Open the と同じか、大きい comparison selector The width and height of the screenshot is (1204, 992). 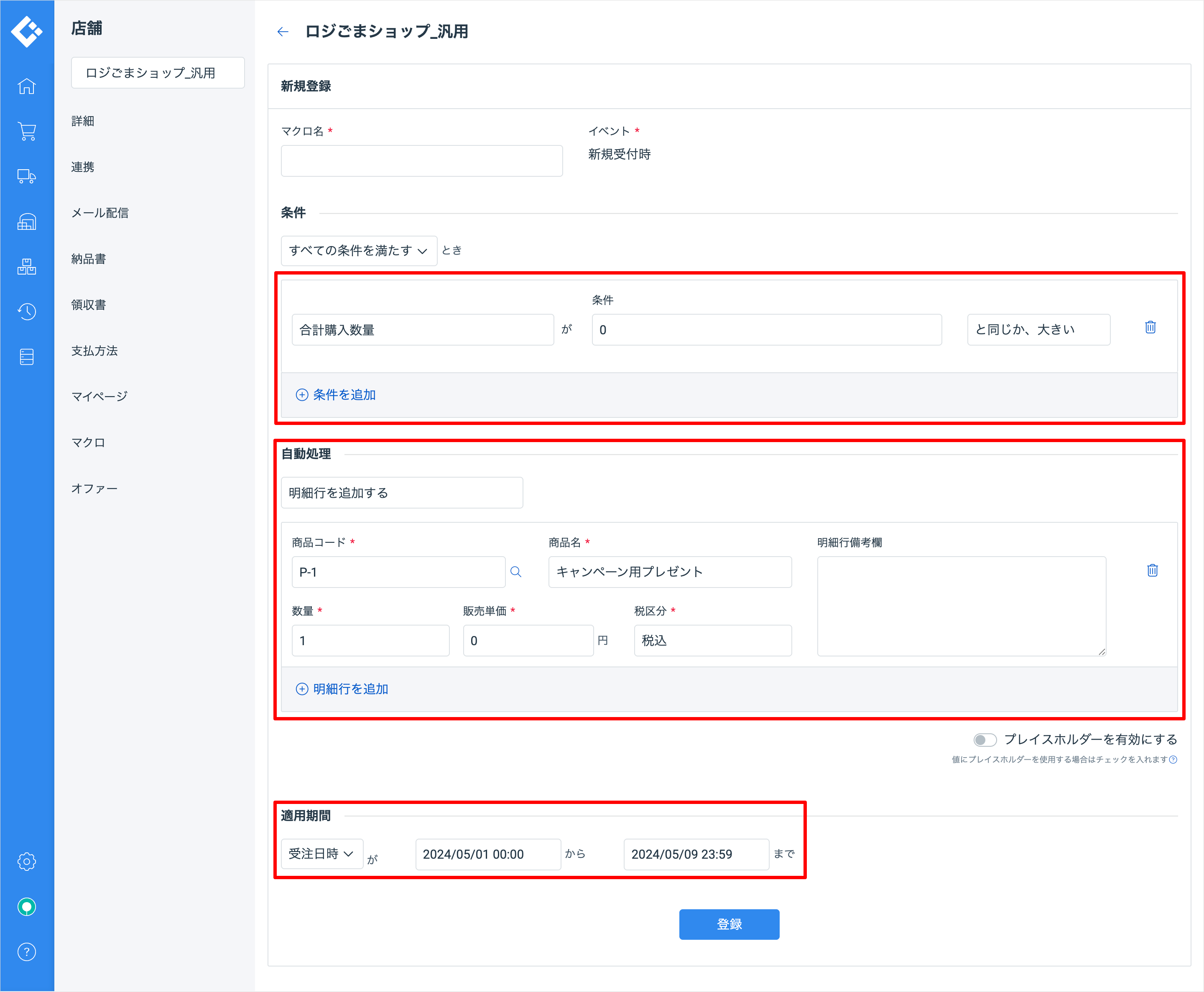tap(1038, 330)
